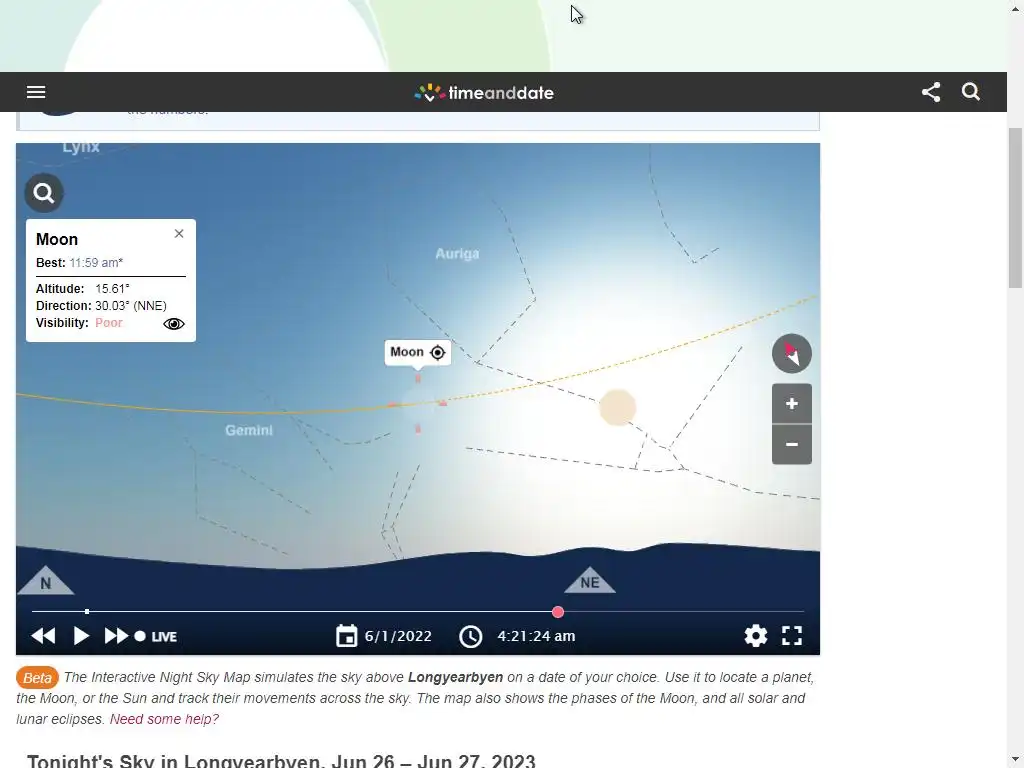
Task: Play the sky animation
Action: click(81, 636)
